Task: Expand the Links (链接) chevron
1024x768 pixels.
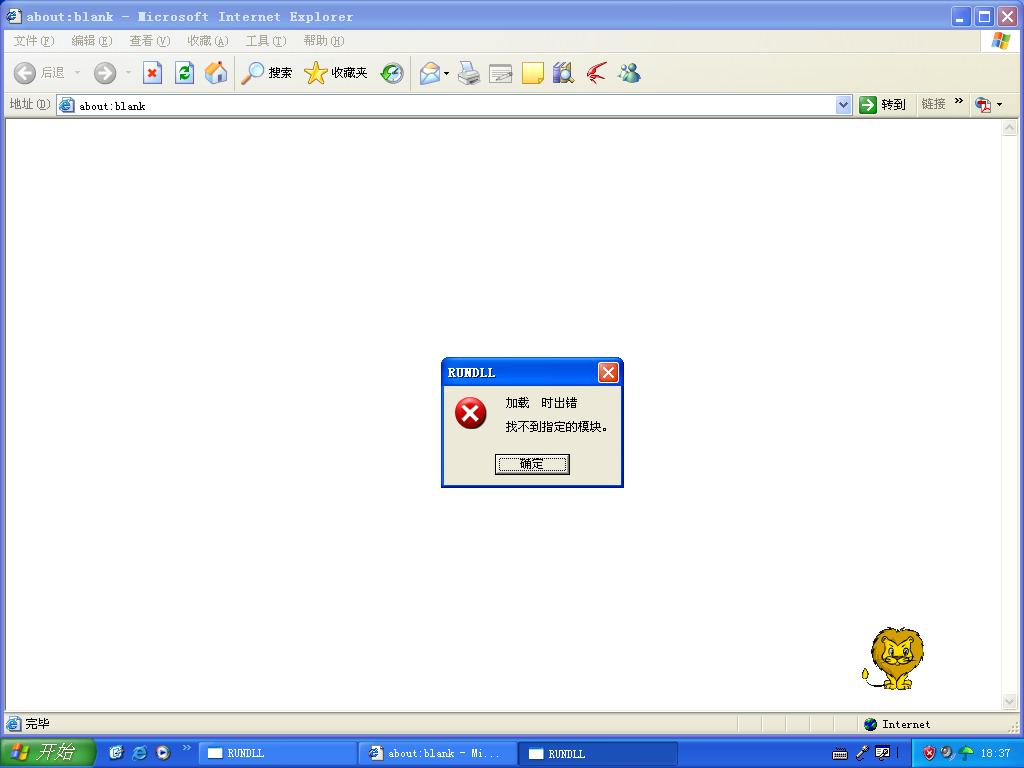Action: pyautogui.click(x=958, y=101)
